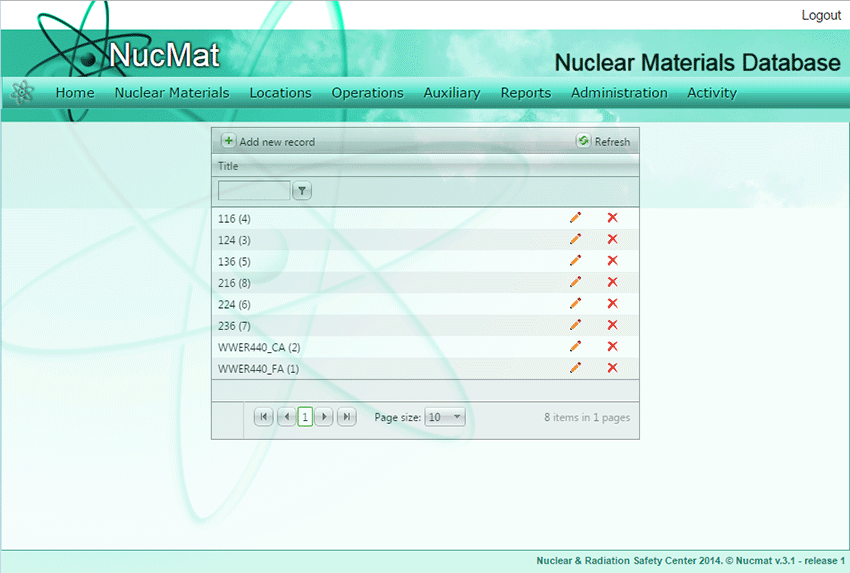Remove the WWER440_FA (1) record
Image resolution: width=850 pixels, height=573 pixels.
click(x=612, y=368)
